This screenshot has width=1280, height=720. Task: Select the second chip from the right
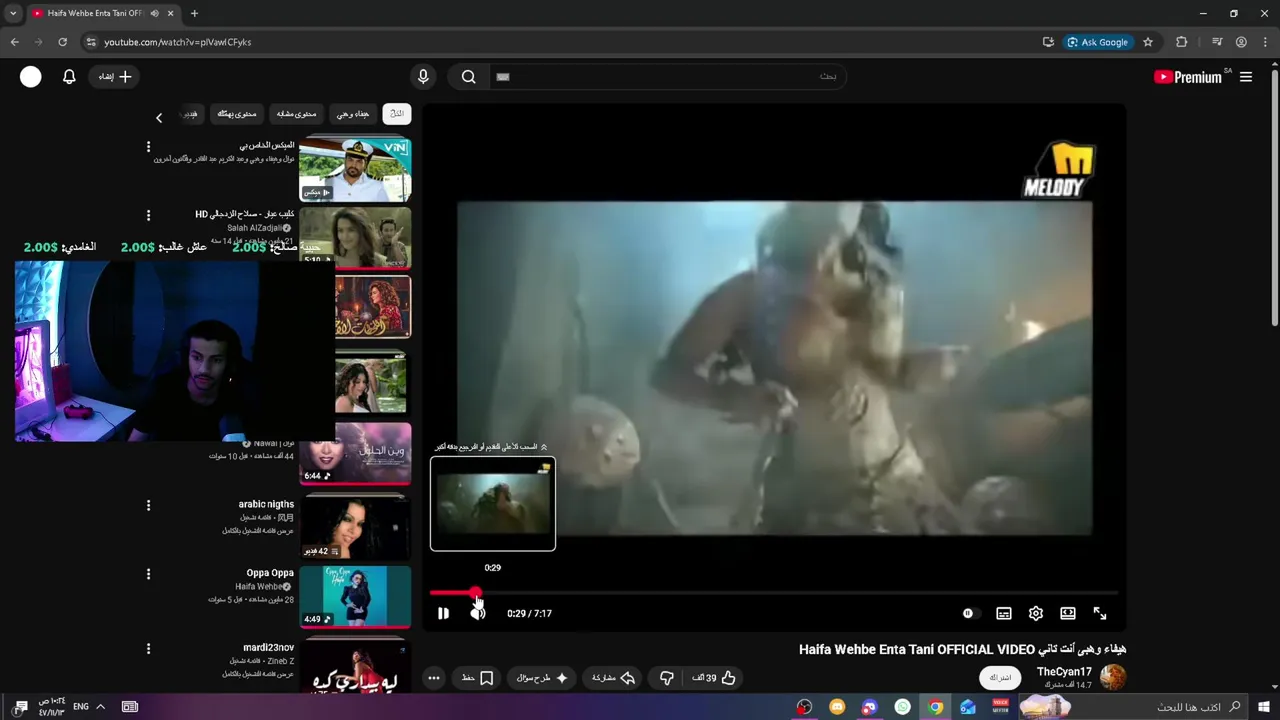[x=352, y=114]
